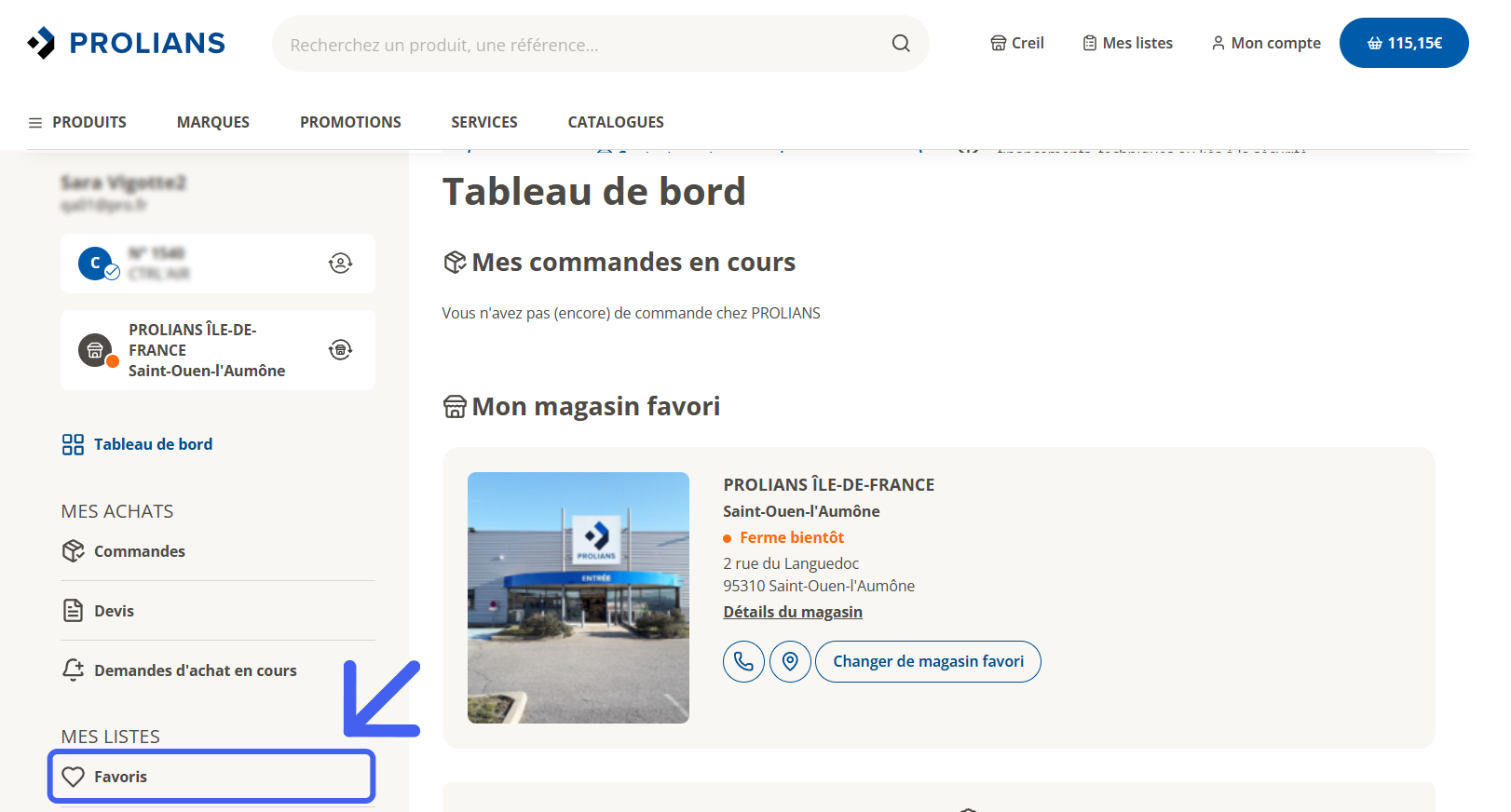Viewport: 1511px width, 812px height.
Task: Show store location with the map pin button
Action: (x=790, y=661)
